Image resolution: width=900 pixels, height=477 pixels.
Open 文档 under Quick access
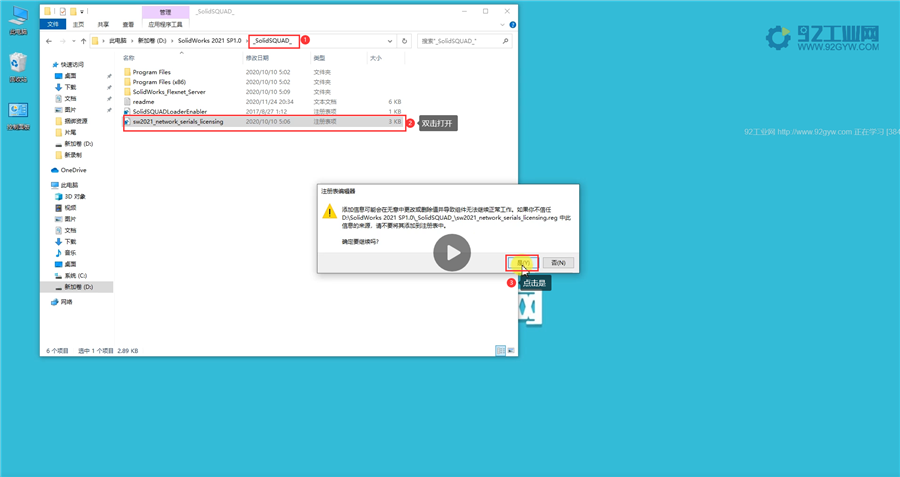(x=70, y=99)
